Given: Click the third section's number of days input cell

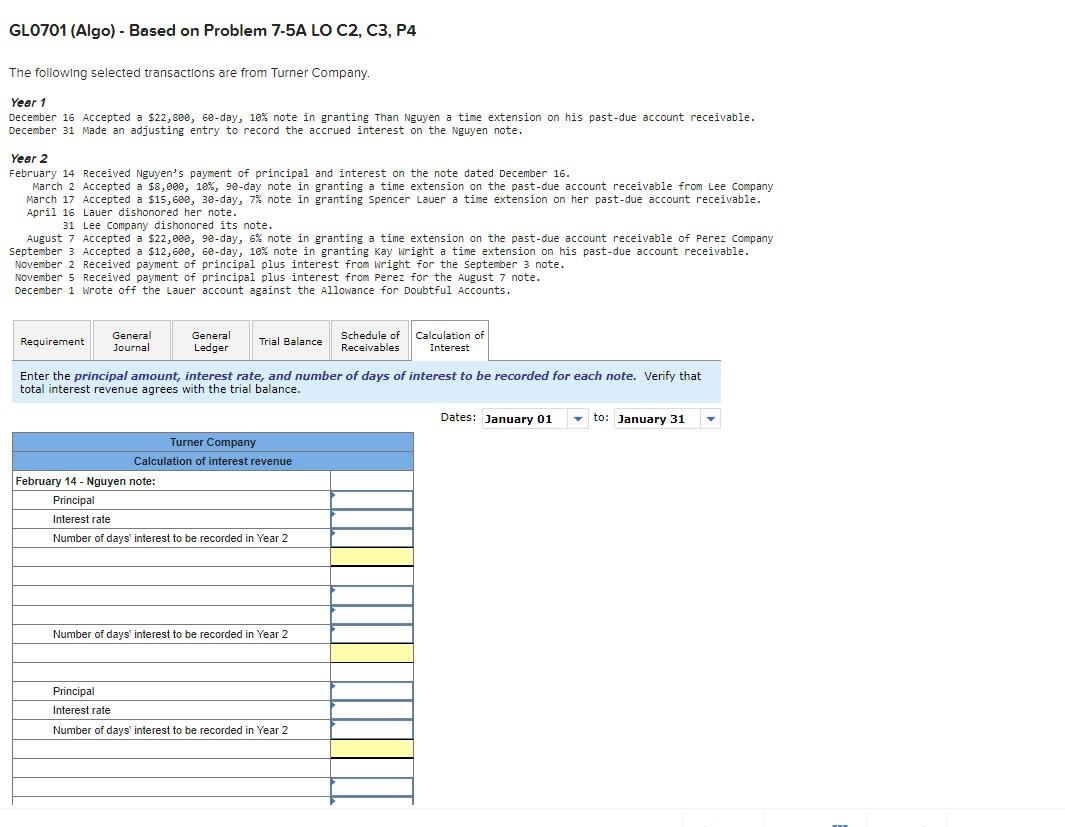Looking at the screenshot, I should (372, 730).
